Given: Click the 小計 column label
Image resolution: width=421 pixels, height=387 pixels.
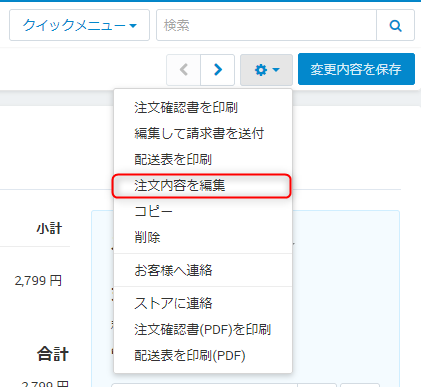Looking at the screenshot, I should 49,229.
